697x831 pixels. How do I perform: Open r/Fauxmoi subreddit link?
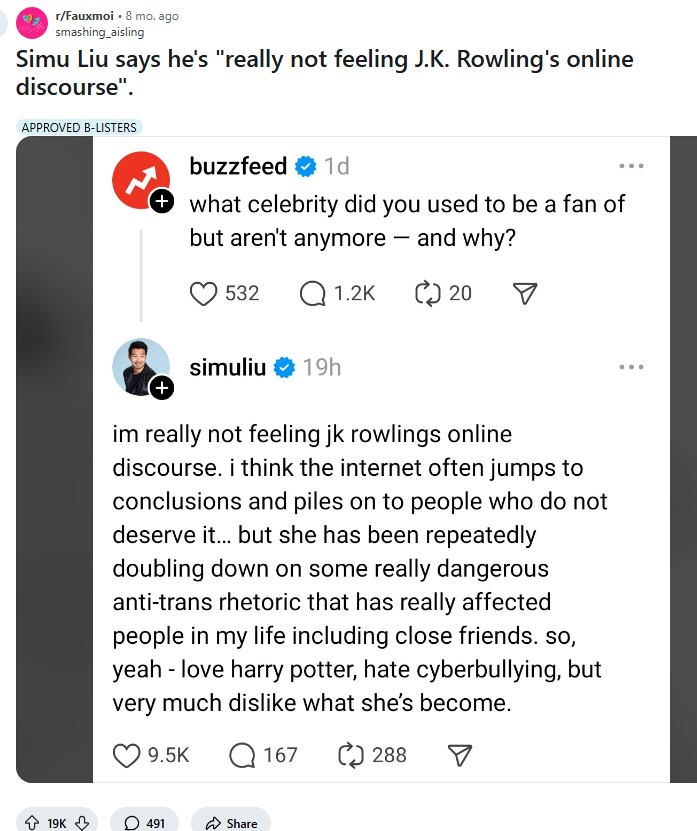click(x=85, y=16)
